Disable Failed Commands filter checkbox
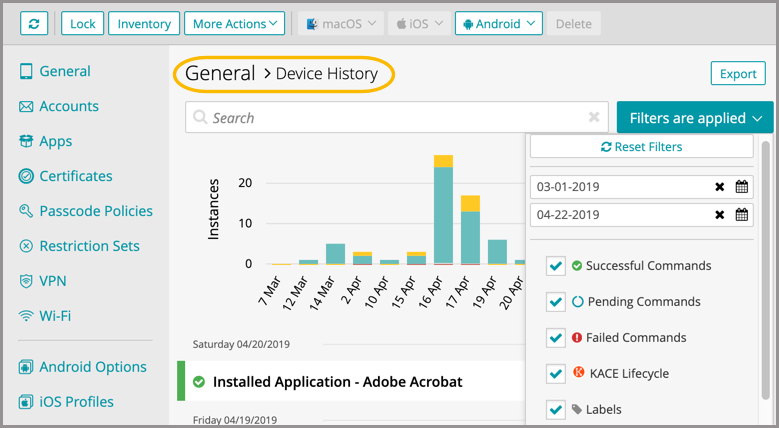The width and height of the screenshot is (779, 428). tap(556, 338)
